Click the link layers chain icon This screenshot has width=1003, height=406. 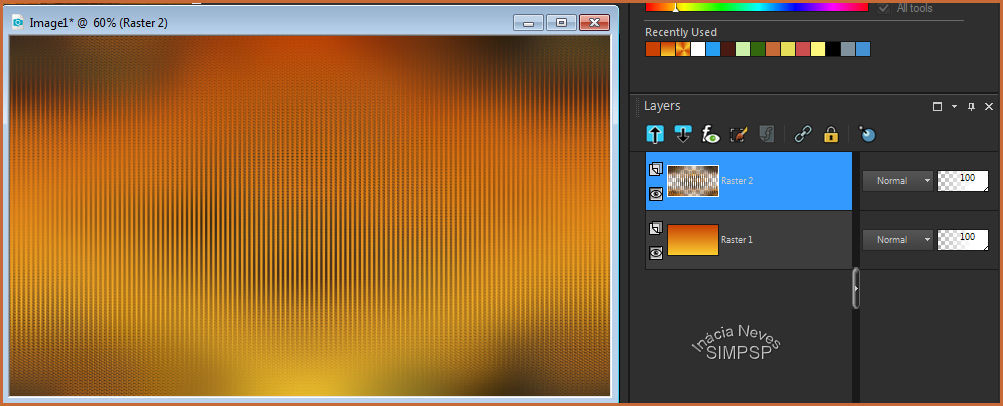coord(802,134)
